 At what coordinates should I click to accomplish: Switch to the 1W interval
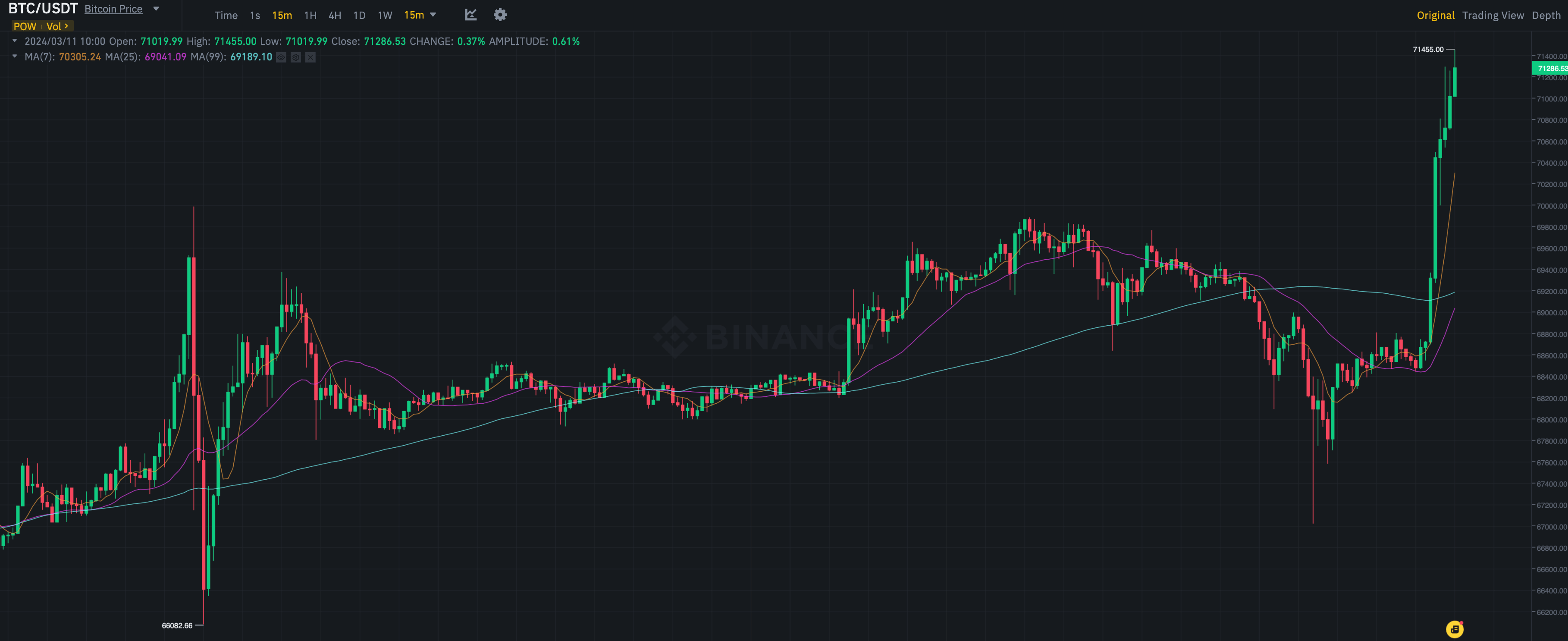click(385, 15)
